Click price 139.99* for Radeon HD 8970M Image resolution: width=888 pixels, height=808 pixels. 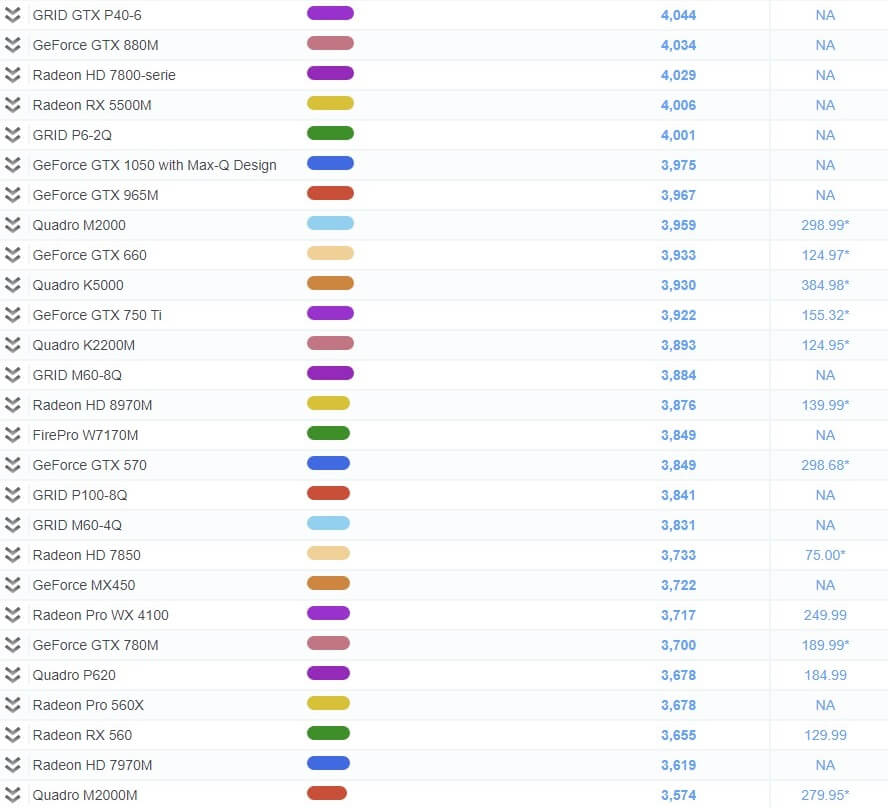click(x=825, y=405)
